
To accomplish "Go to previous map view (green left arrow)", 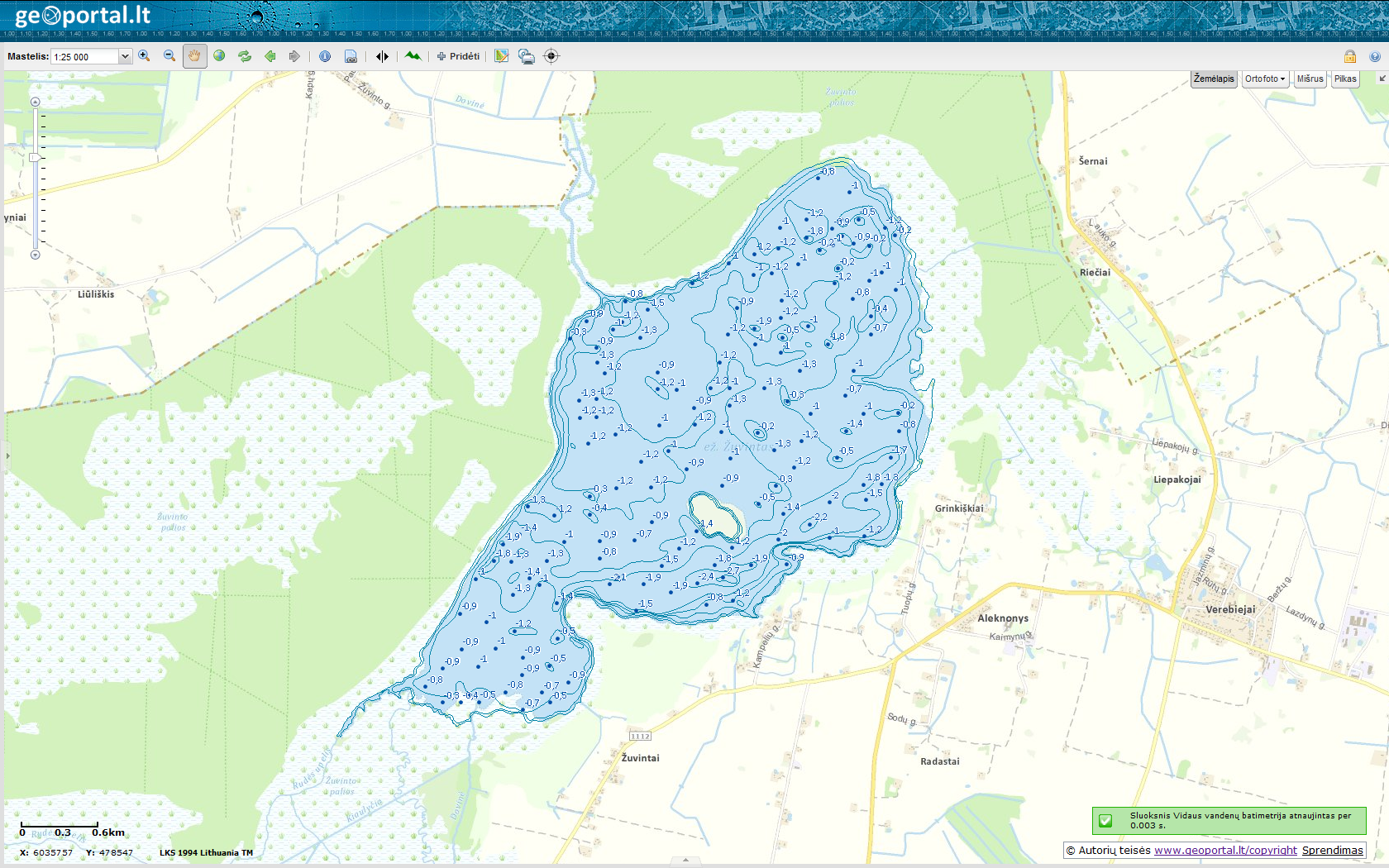I will point(270,56).
